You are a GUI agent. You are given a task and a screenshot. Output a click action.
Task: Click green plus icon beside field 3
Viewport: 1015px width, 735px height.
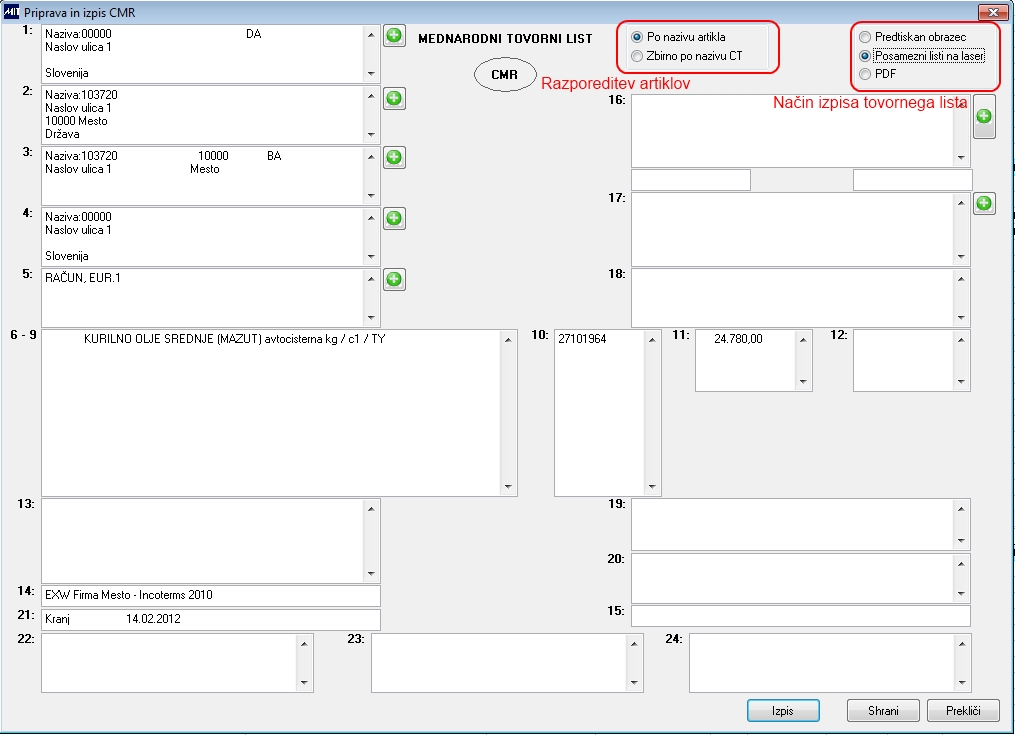pyautogui.click(x=394, y=157)
